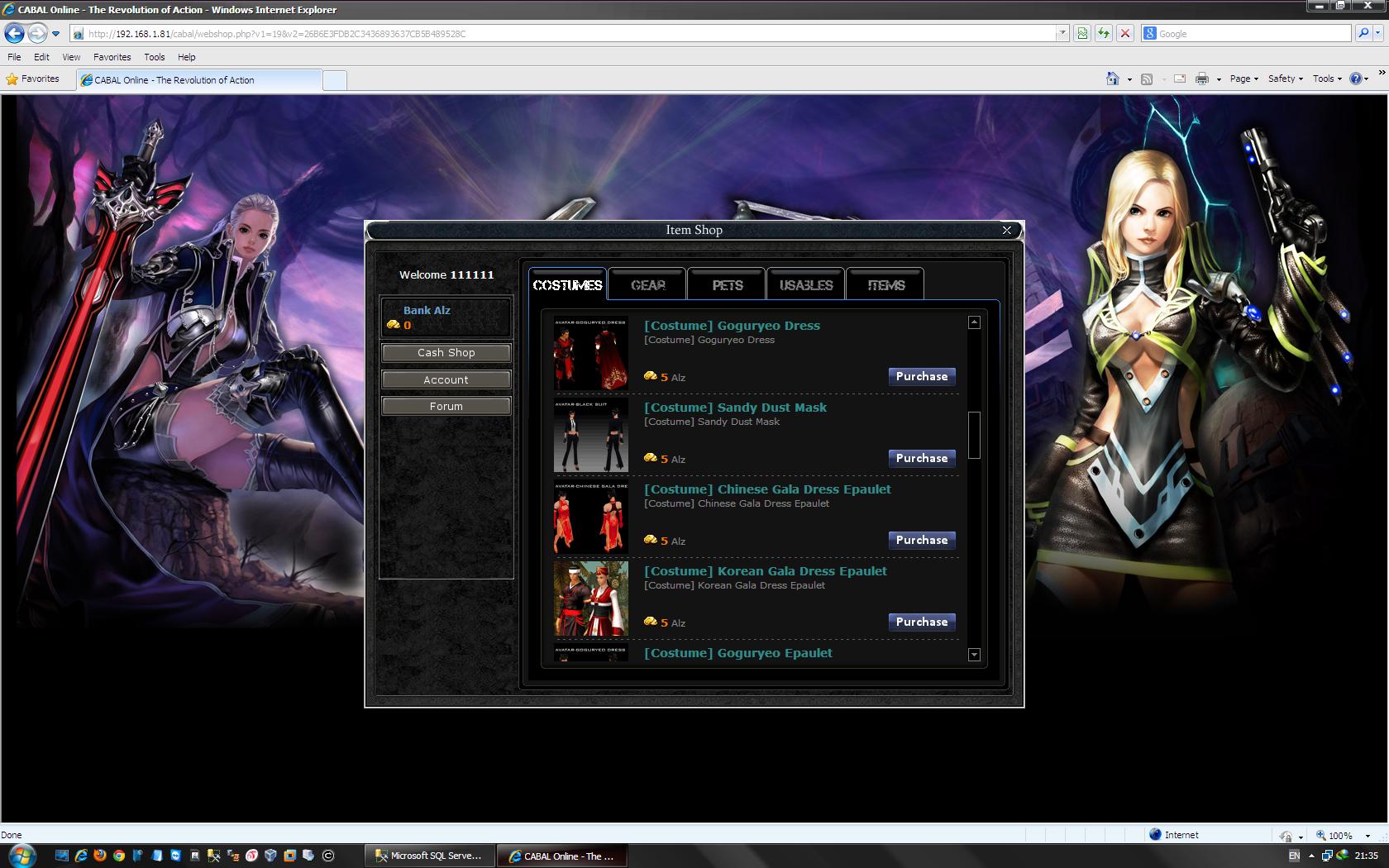Switch to the Items tab
This screenshot has width=1389, height=868.
coord(885,284)
